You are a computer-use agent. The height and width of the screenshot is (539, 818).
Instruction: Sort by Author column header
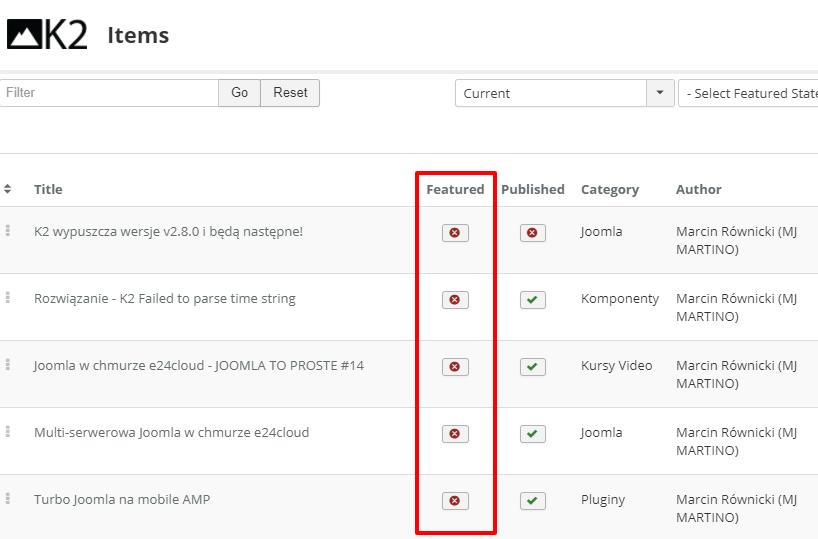[x=699, y=189]
